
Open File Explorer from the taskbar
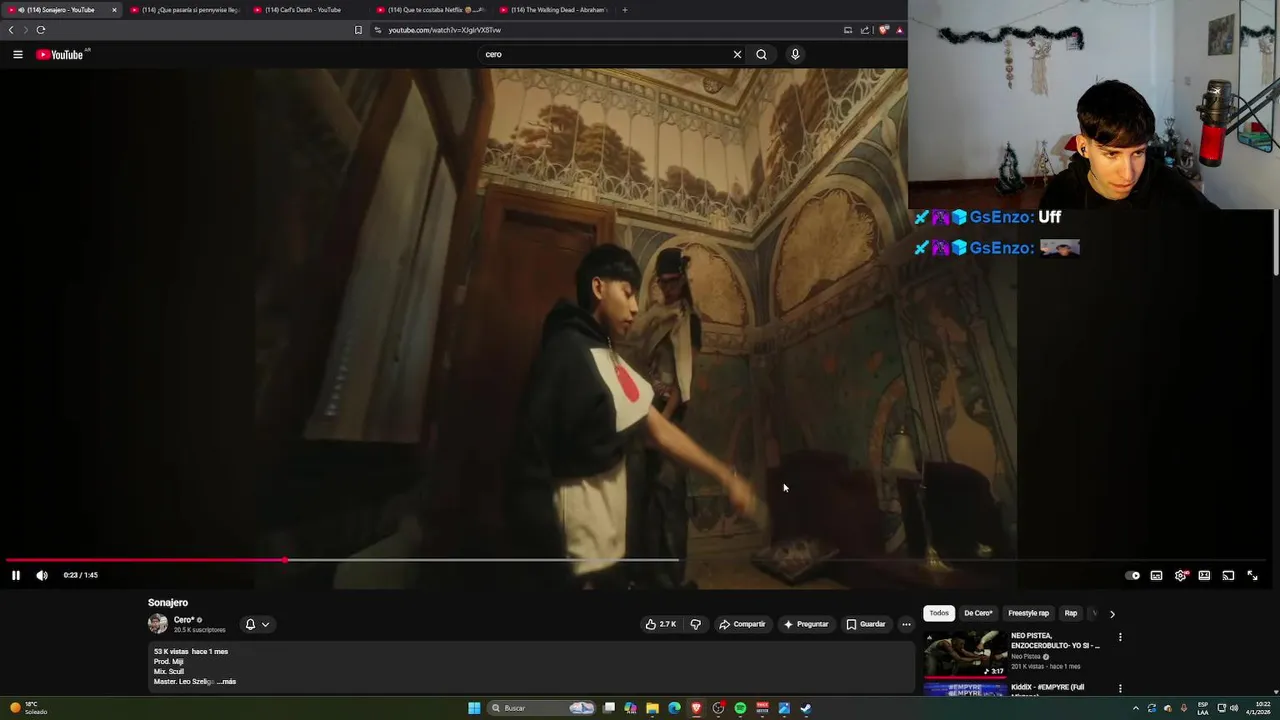652,708
